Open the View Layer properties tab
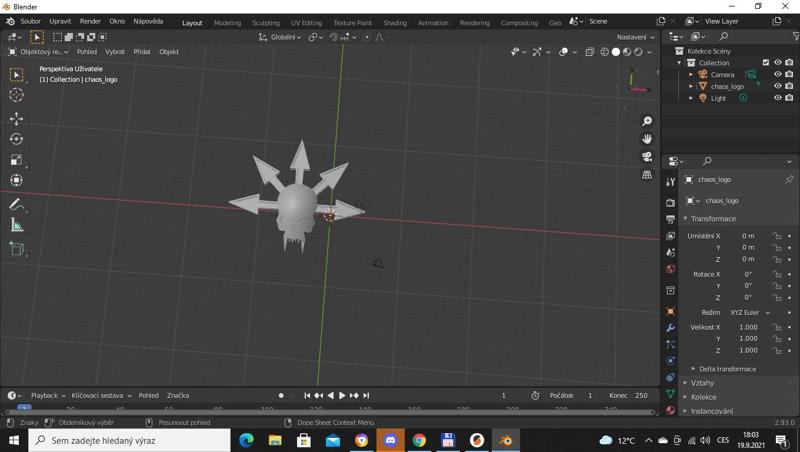The height and width of the screenshot is (452, 800). click(670, 236)
